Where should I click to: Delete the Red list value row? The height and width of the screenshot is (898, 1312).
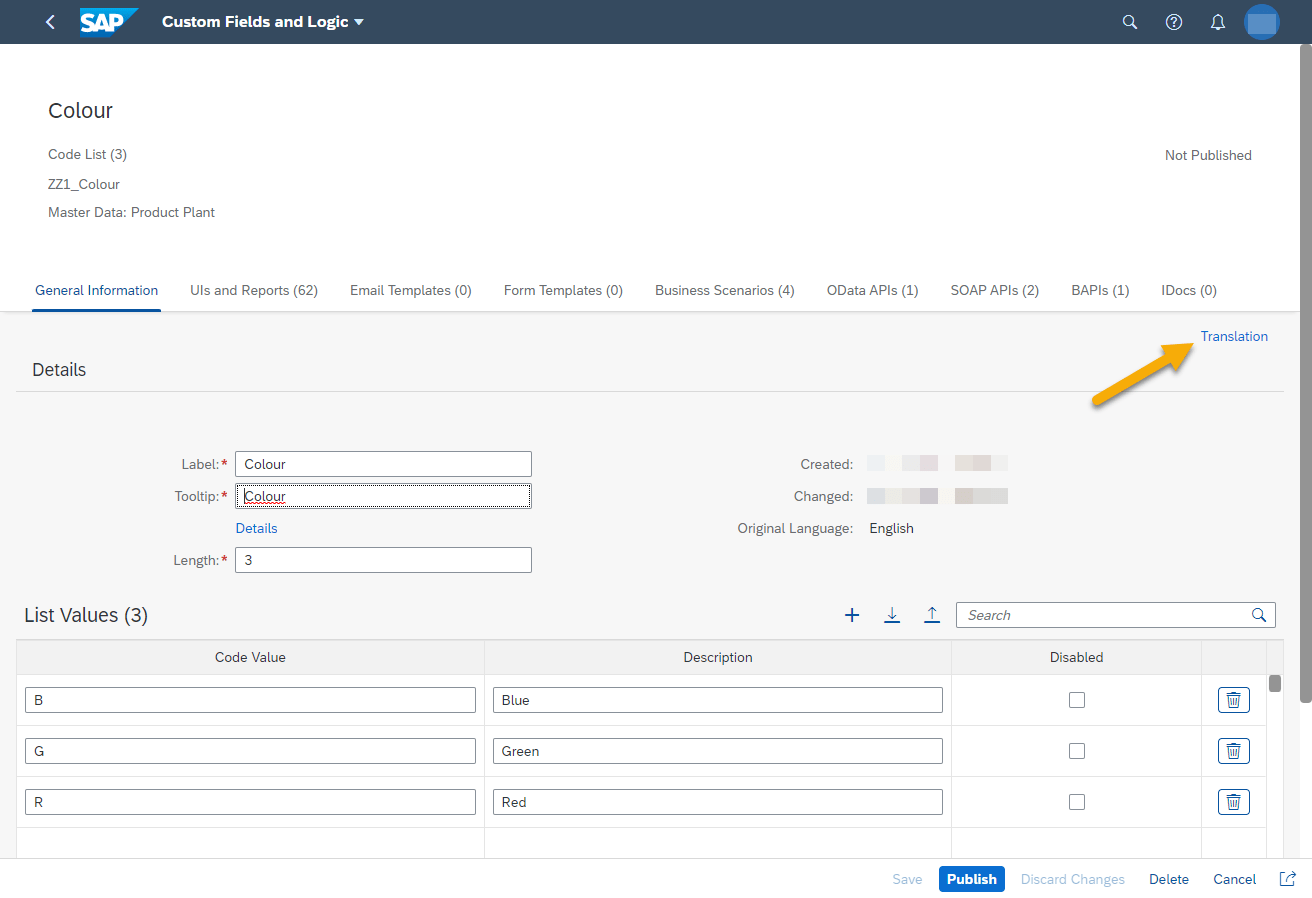[1234, 802]
